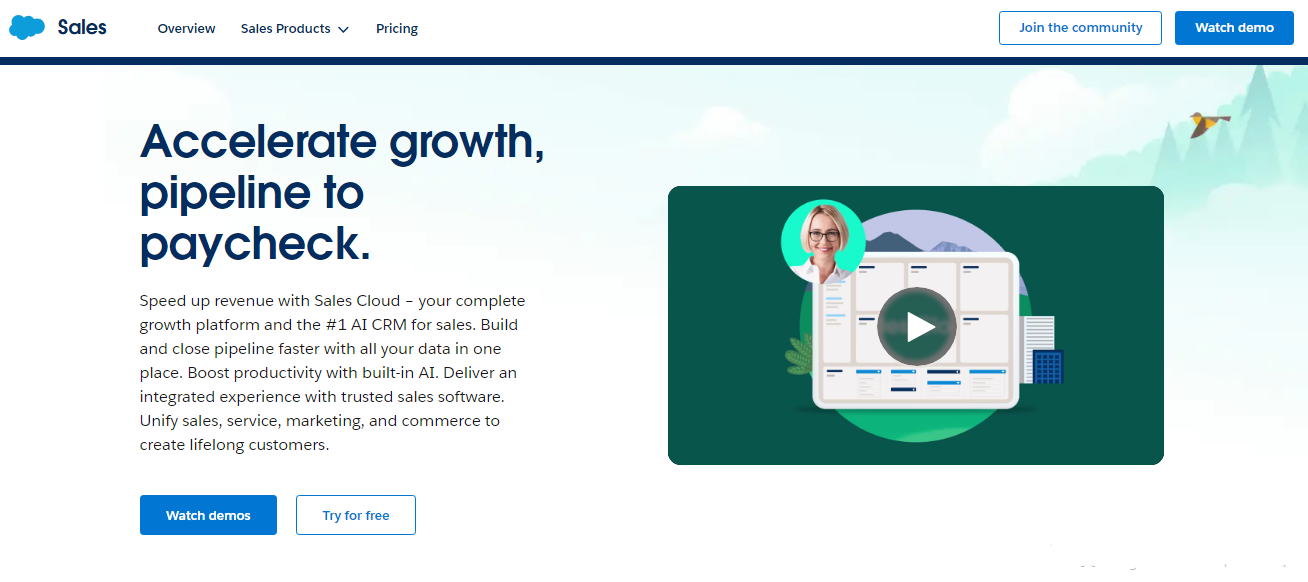Viewport: 1308px width, 582px height.
Task: Go to the Pricing page
Action: pyautogui.click(x=397, y=28)
